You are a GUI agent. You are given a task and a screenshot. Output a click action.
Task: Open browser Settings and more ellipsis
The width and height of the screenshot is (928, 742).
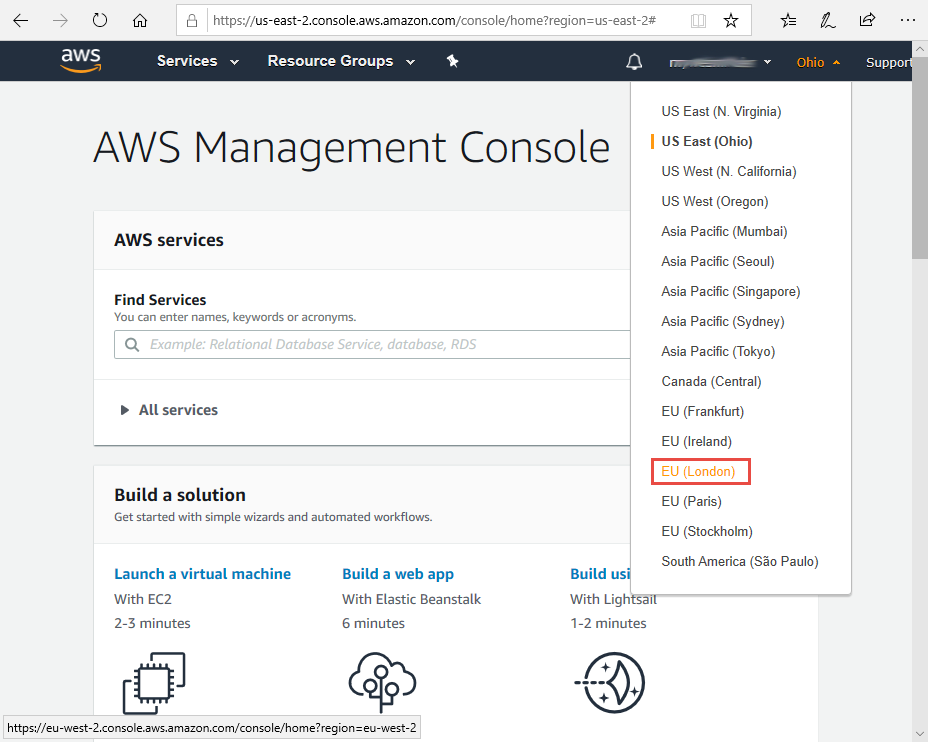907,21
